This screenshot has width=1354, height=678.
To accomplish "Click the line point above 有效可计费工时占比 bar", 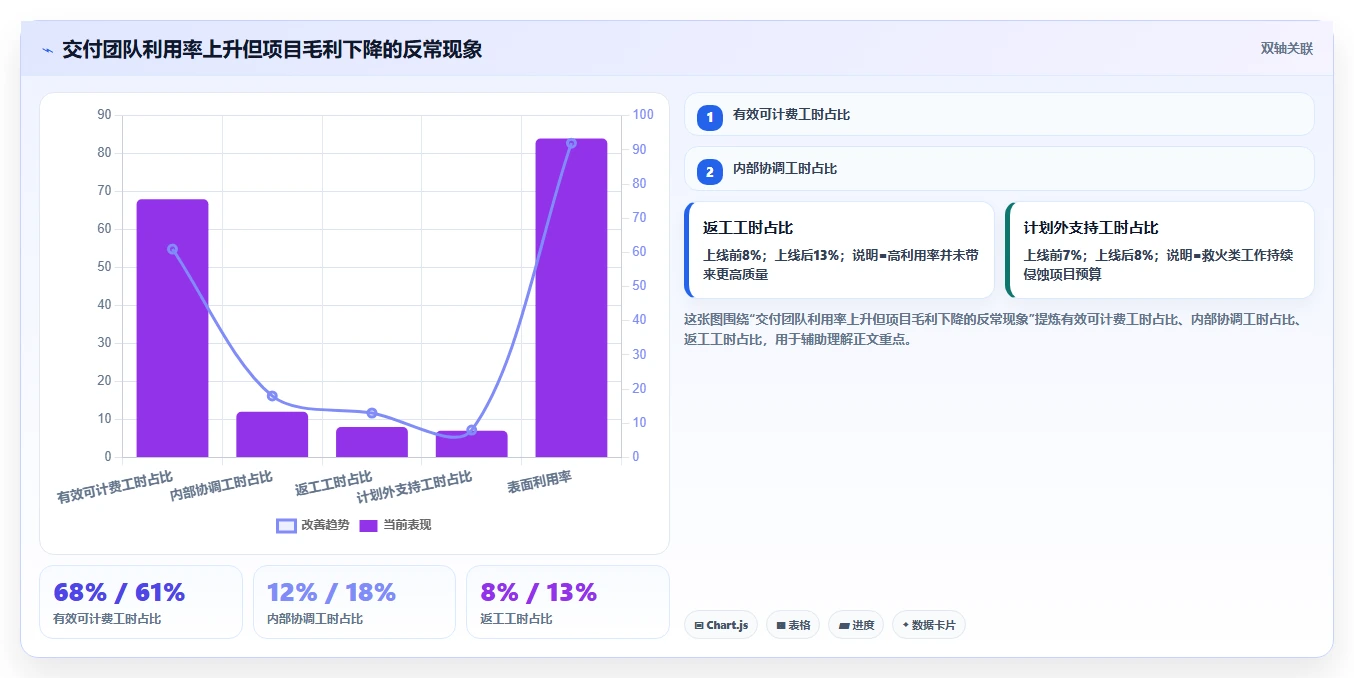I will point(172,249).
